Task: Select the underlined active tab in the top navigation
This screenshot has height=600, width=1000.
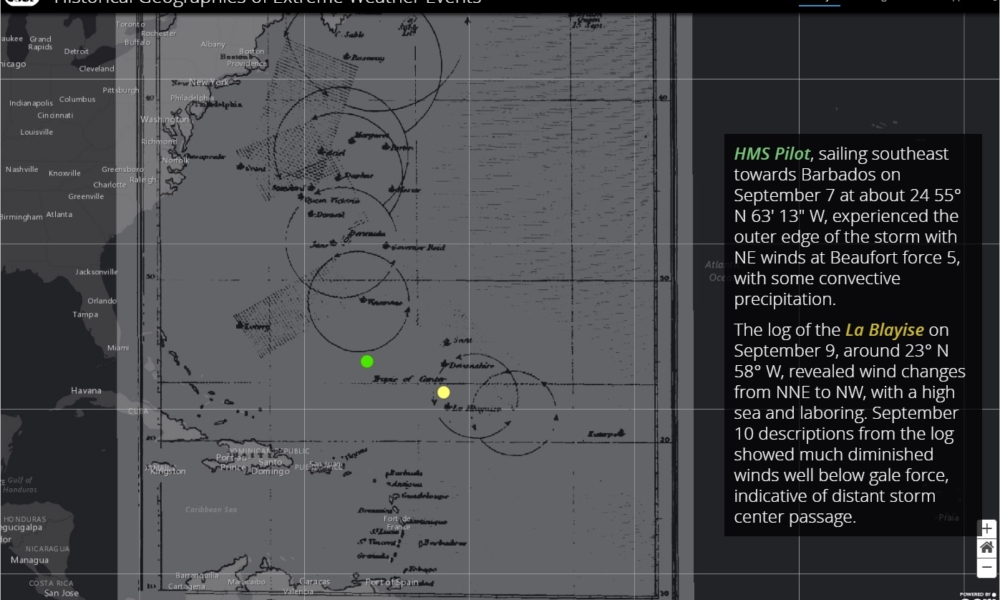Action: pyautogui.click(x=818, y=3)
